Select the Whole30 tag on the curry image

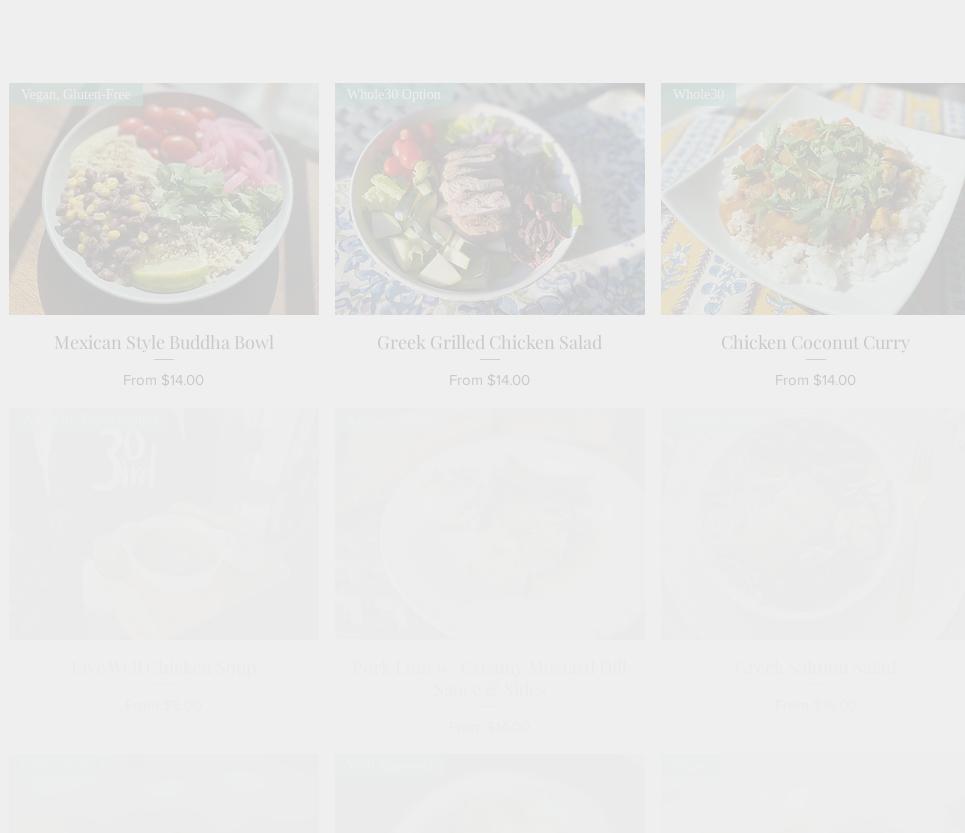[699, 94]
